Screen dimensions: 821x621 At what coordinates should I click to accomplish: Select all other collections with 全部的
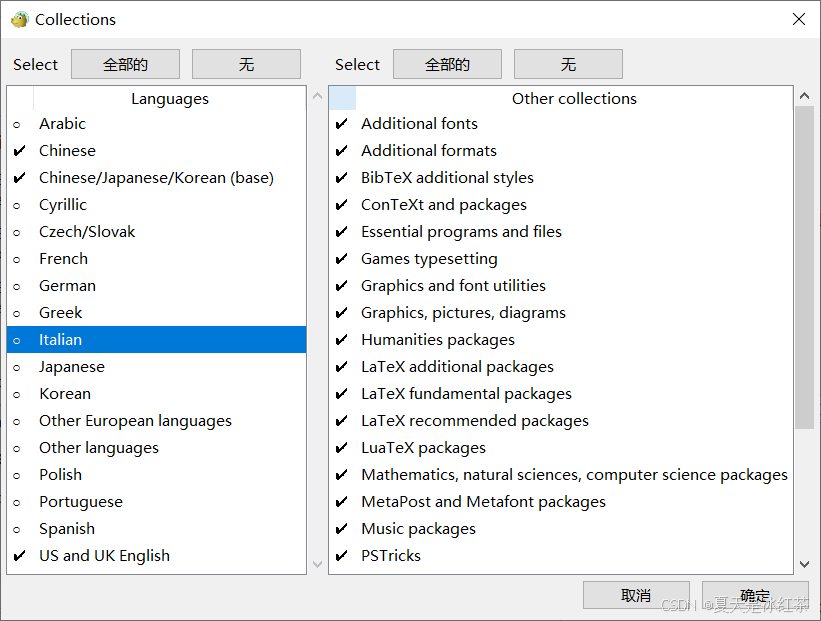tap(448, 64)
